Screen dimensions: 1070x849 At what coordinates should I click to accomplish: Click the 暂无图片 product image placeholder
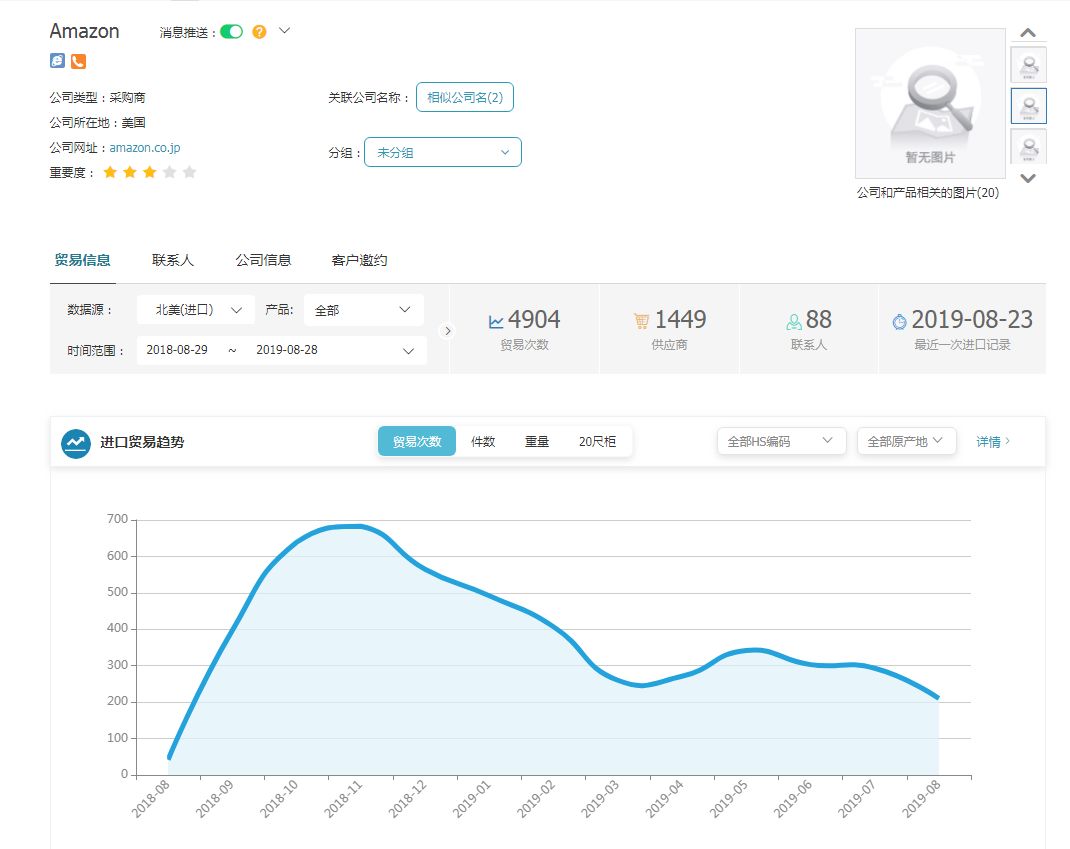point(929,103)
